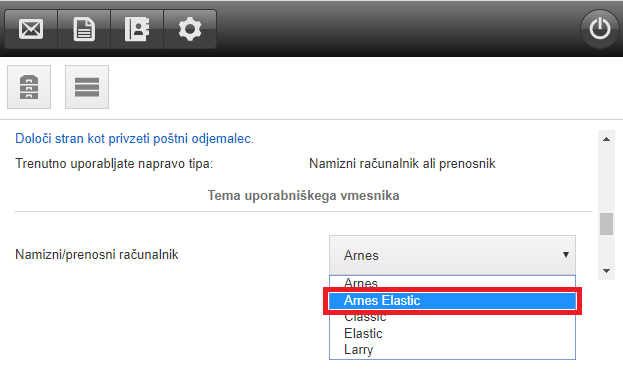Open the Namizni/prenosni računalnik theme combo box
Screen dimensions: 623x378
[x=452, y=255]
